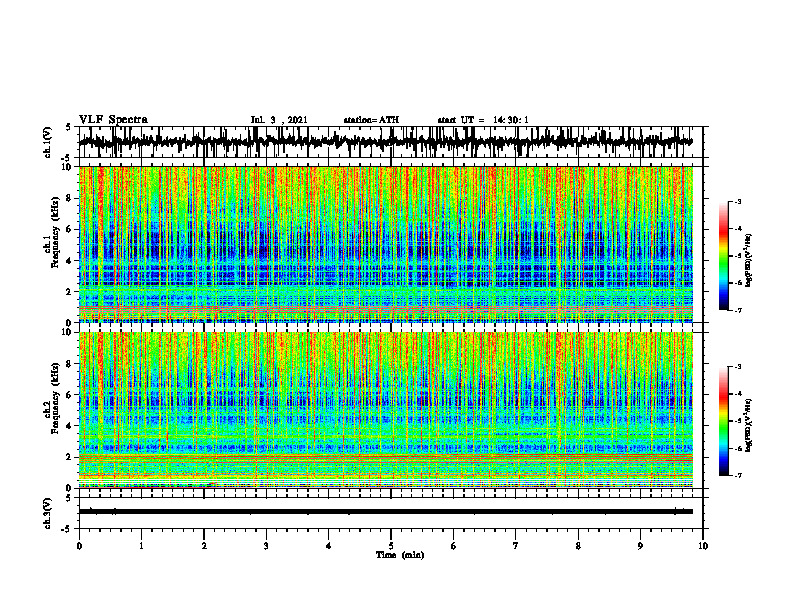Click the ch.1 color bar "-7" label
This screenshot has height=612, width=792.
737,310
